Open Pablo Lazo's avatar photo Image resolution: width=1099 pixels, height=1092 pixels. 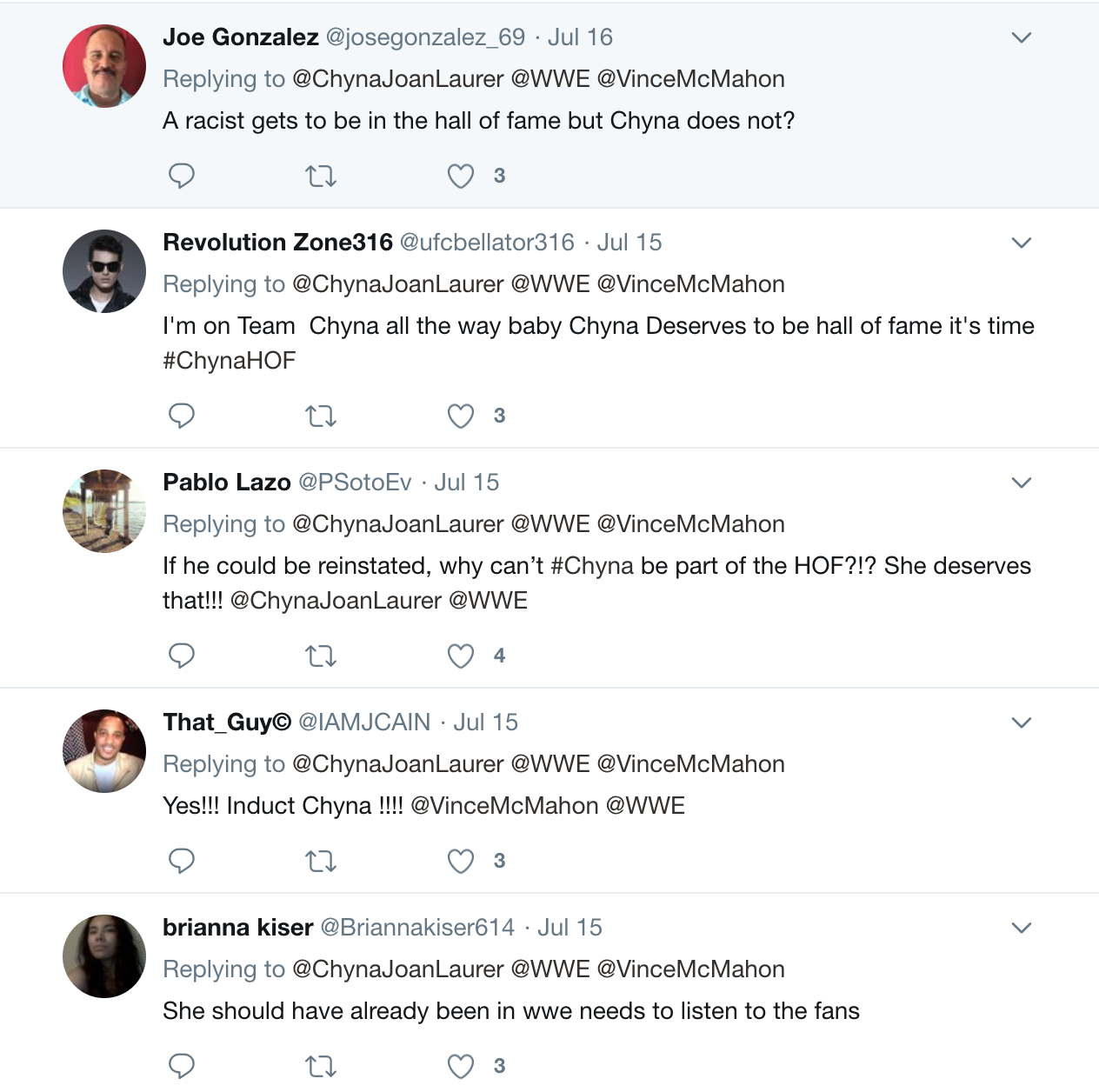(x=104, y=511)
